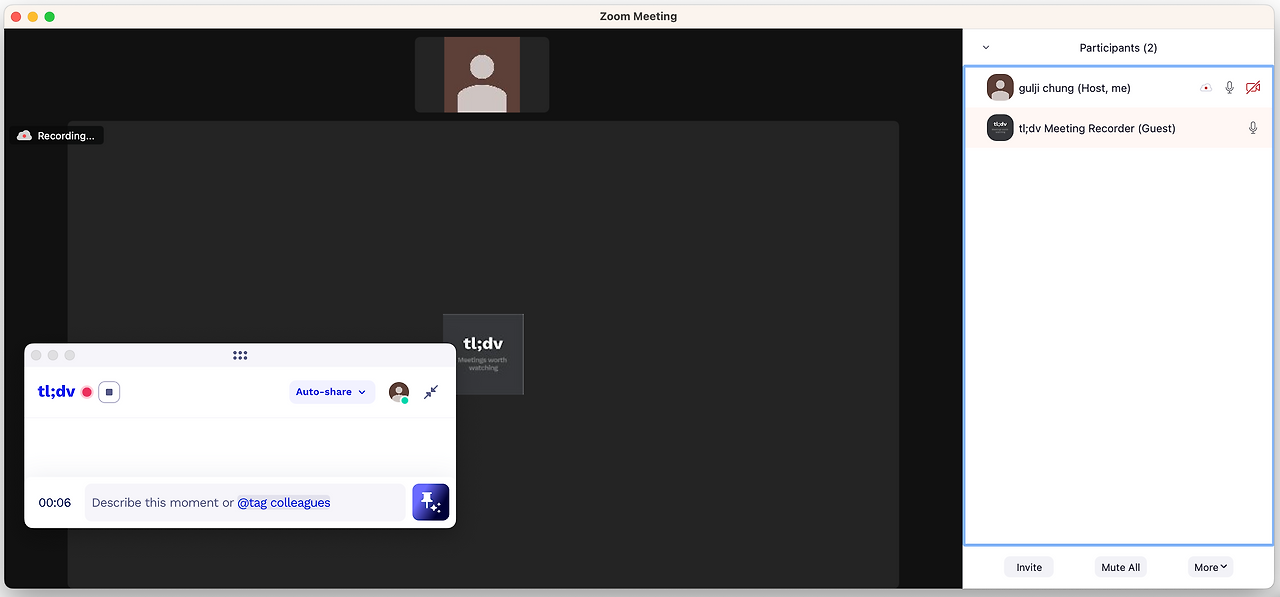The height and width of the screenshot is (597, 1280).
Task: Toggle gulji chung's microphone icon
Action: (1230, 88)
